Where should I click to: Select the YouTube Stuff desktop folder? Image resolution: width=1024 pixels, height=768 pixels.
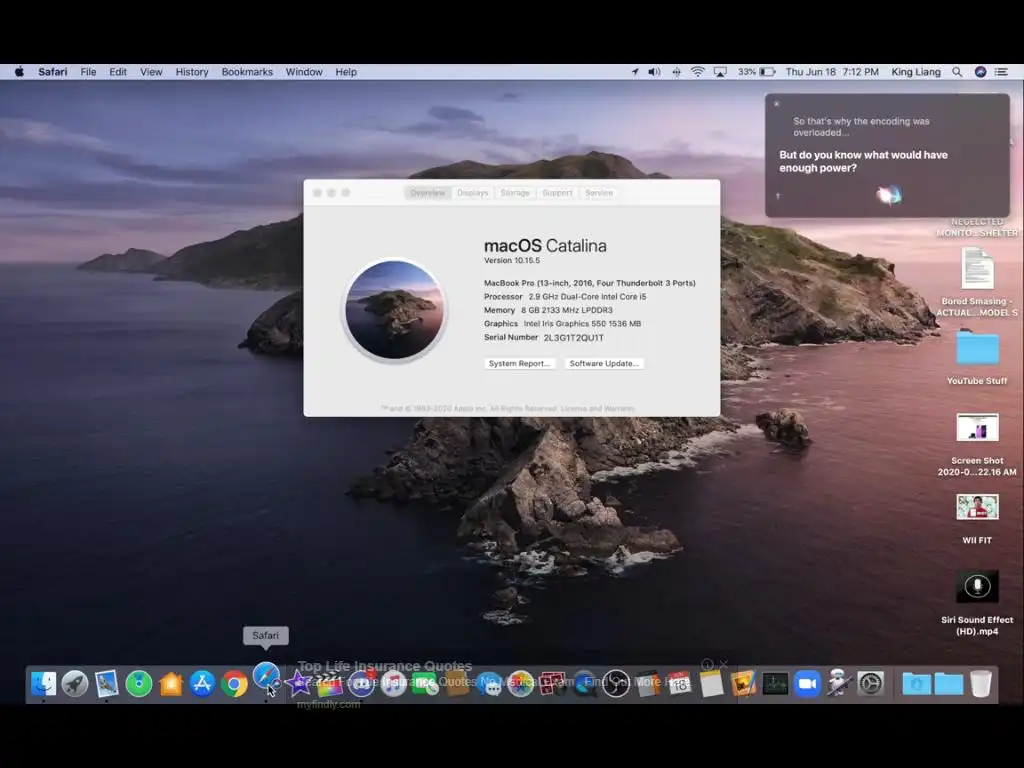[x=977, y=357]
